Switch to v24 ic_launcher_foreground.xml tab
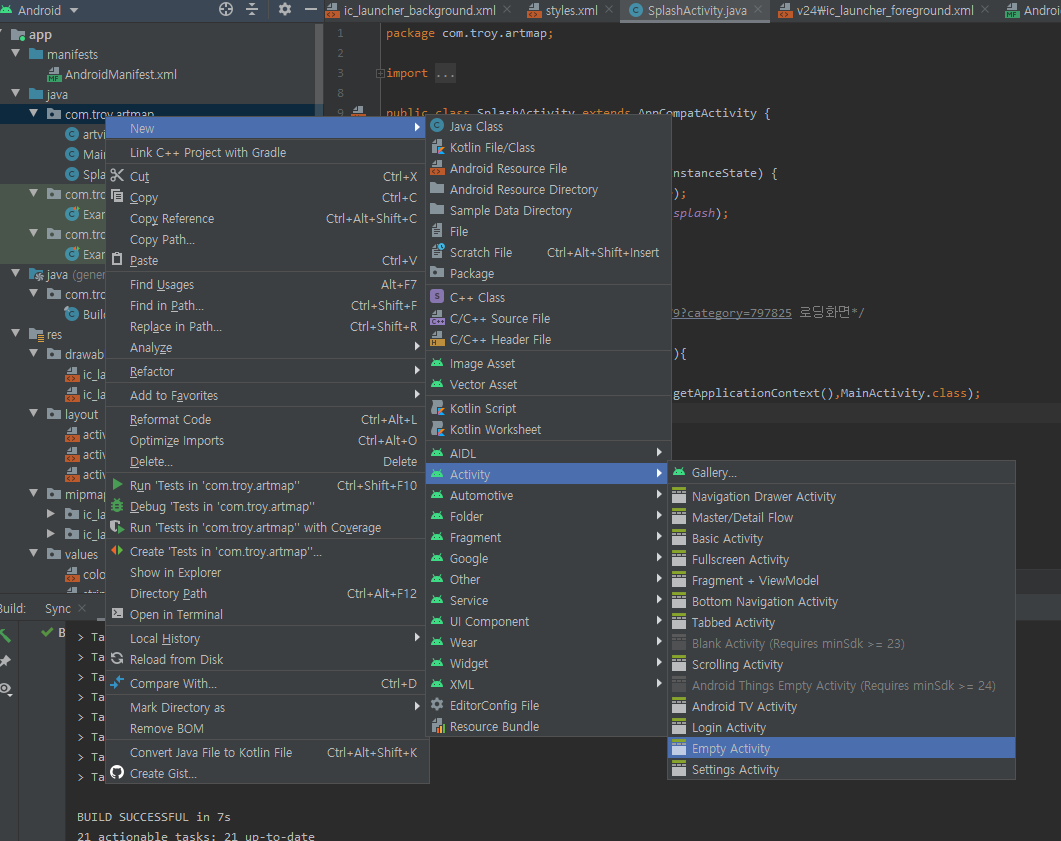The image size is (1061, 841). 884,10
